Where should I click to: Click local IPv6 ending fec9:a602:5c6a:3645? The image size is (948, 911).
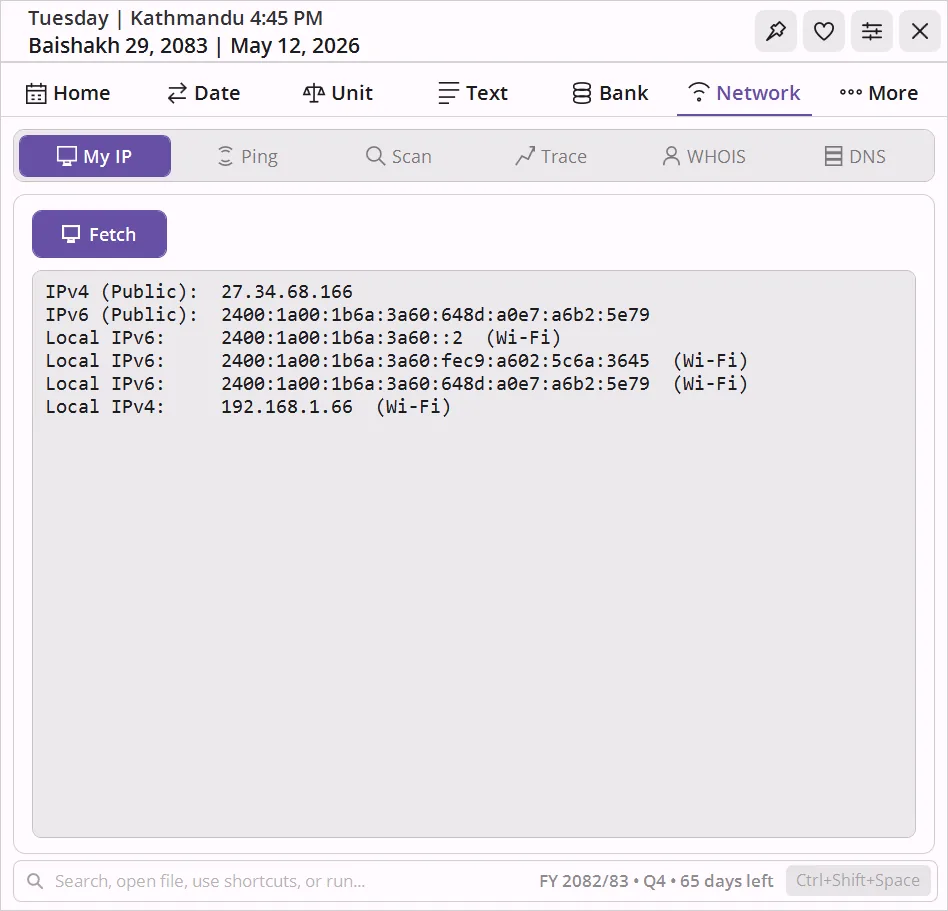click(x=435, y=360)
